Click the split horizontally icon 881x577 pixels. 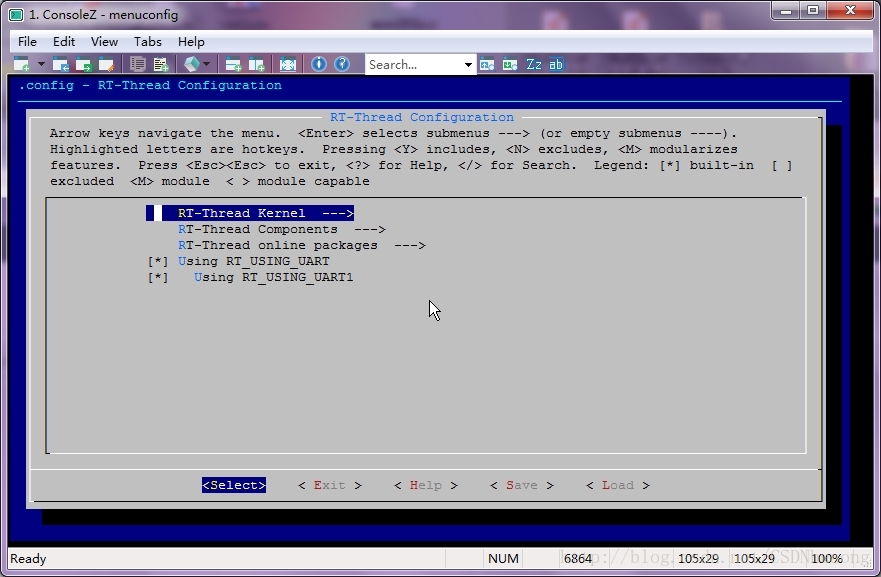[x=233, y=64]
